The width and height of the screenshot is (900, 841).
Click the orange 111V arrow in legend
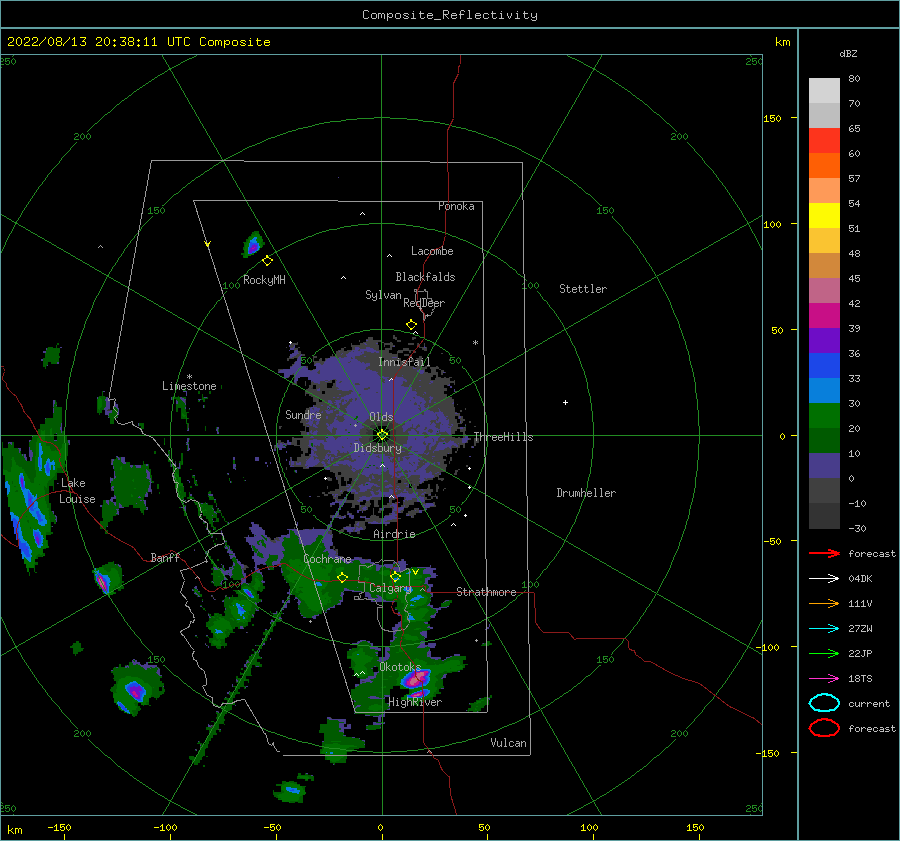(824, 603)
